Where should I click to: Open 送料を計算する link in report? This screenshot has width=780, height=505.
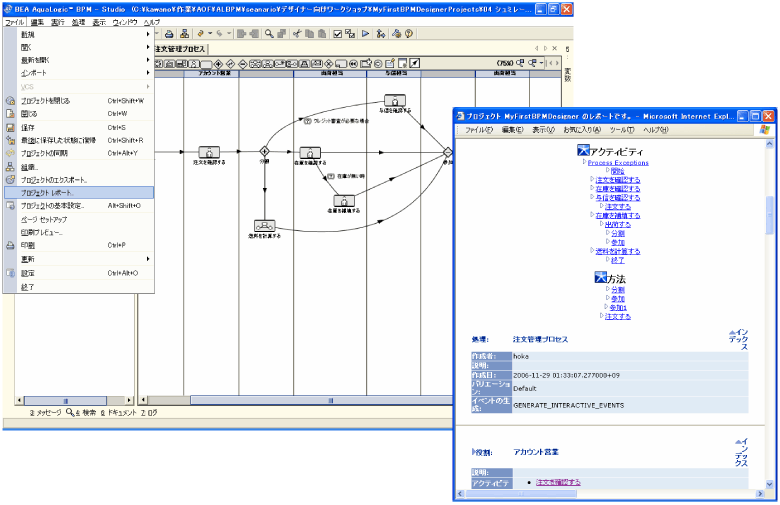click(x=618, y=251)
